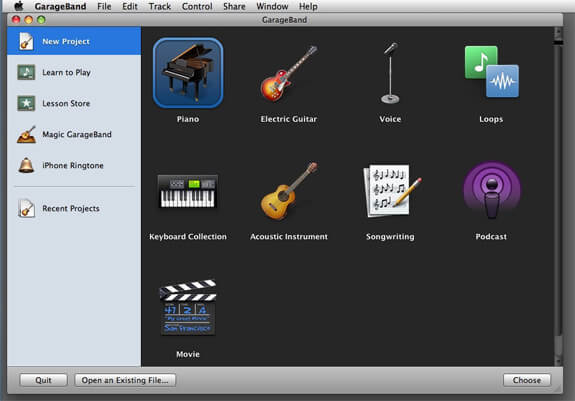Click the Piano template label
Screen dimensions: 575x401
tap(188, 119)
